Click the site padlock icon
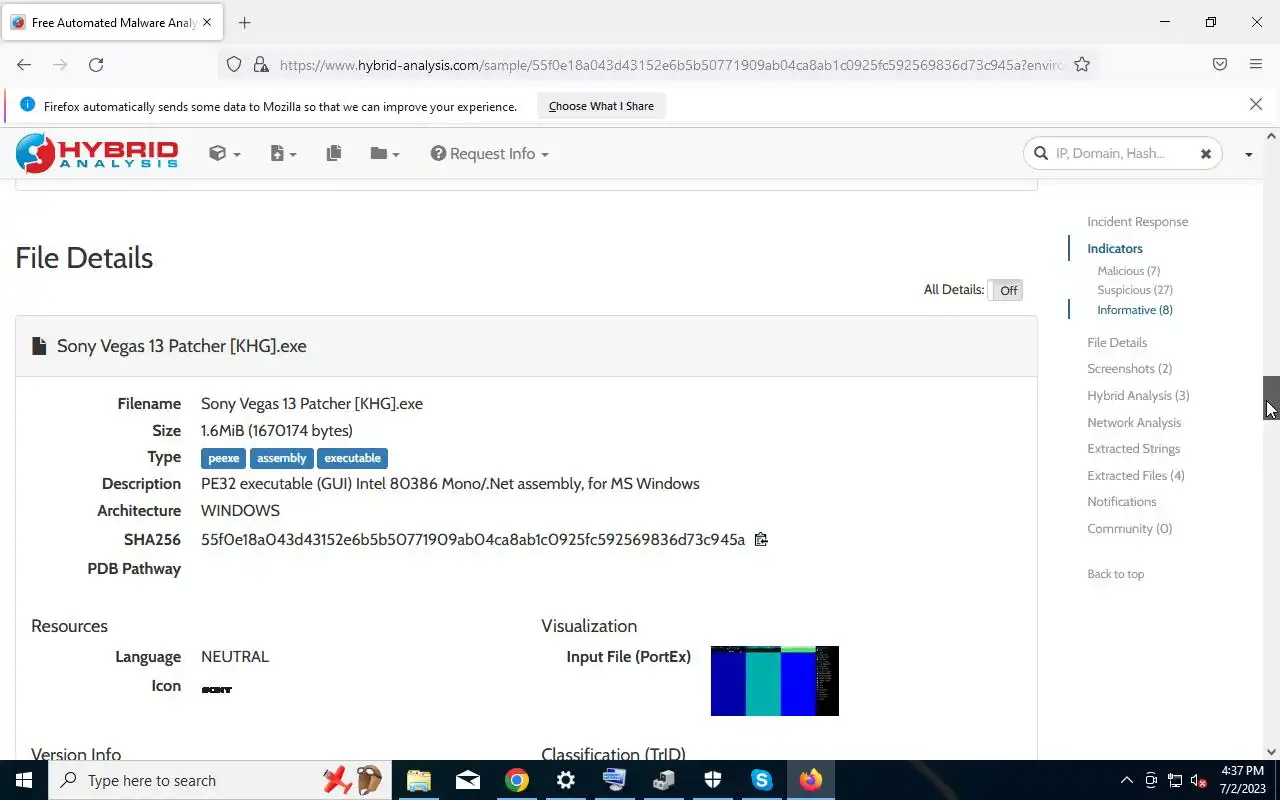 pyautogui.click(x=261, y=65)
